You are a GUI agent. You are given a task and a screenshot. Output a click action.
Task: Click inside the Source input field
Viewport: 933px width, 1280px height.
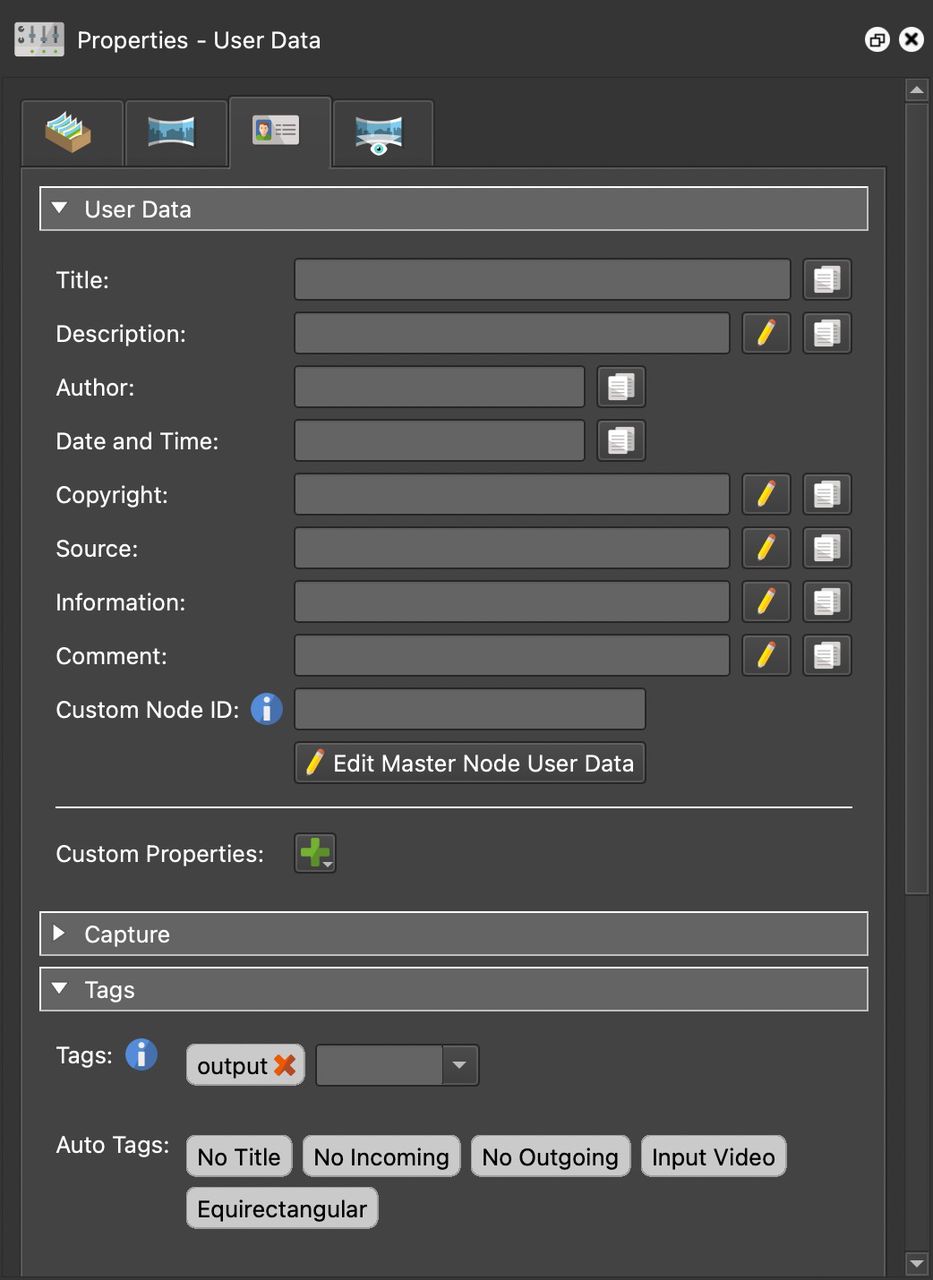click(x=510, y=547)
